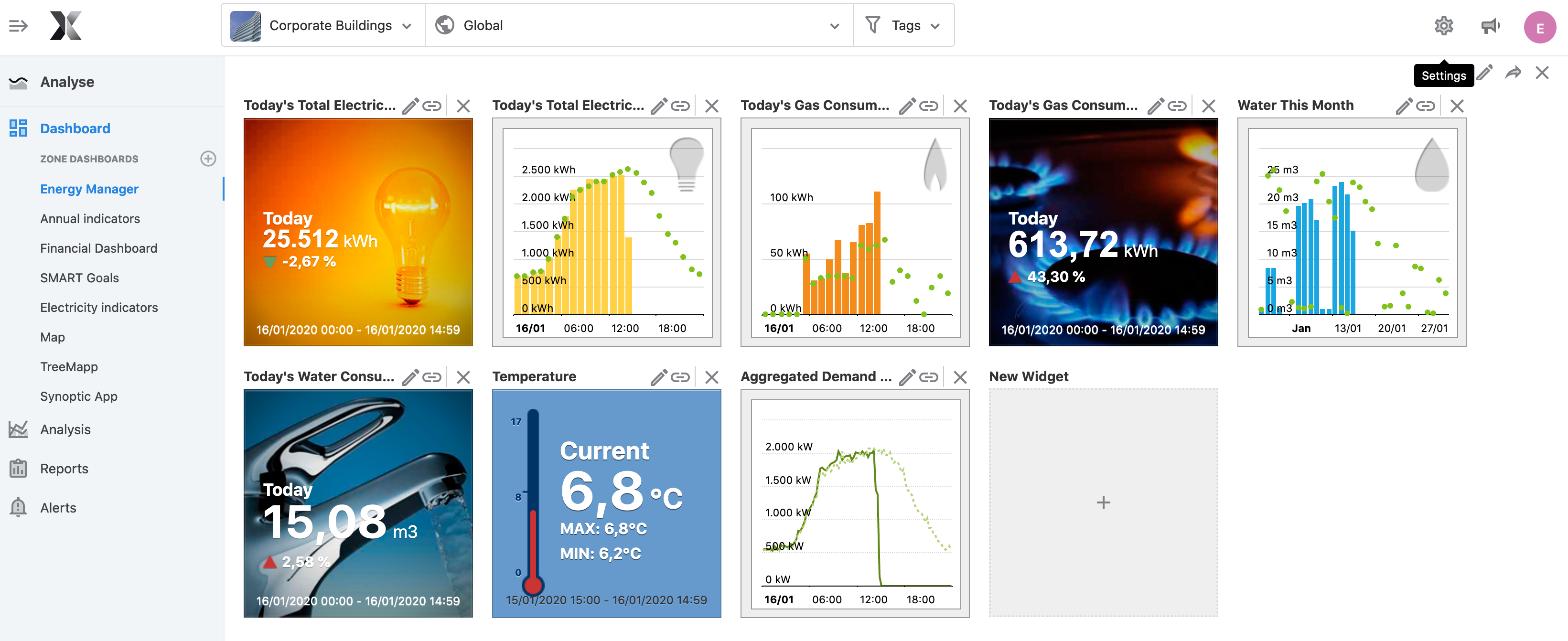Remove the Temperature widget with its X
Image resolution: width=1568 pixels, height=641 pixels.
[711, 377]
